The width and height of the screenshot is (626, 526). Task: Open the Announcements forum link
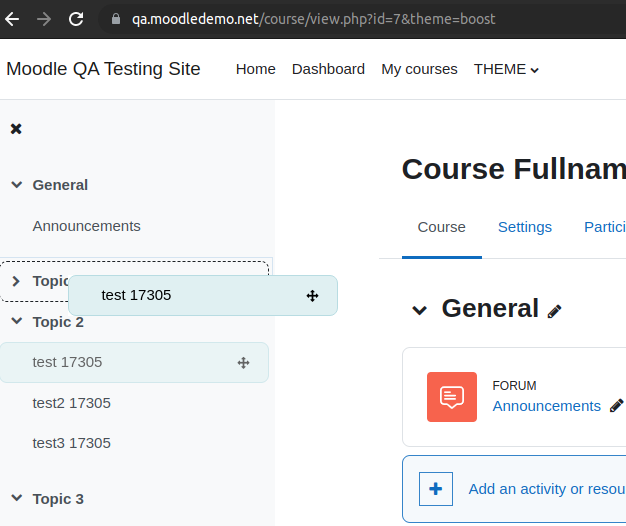[x=547, y=406]
